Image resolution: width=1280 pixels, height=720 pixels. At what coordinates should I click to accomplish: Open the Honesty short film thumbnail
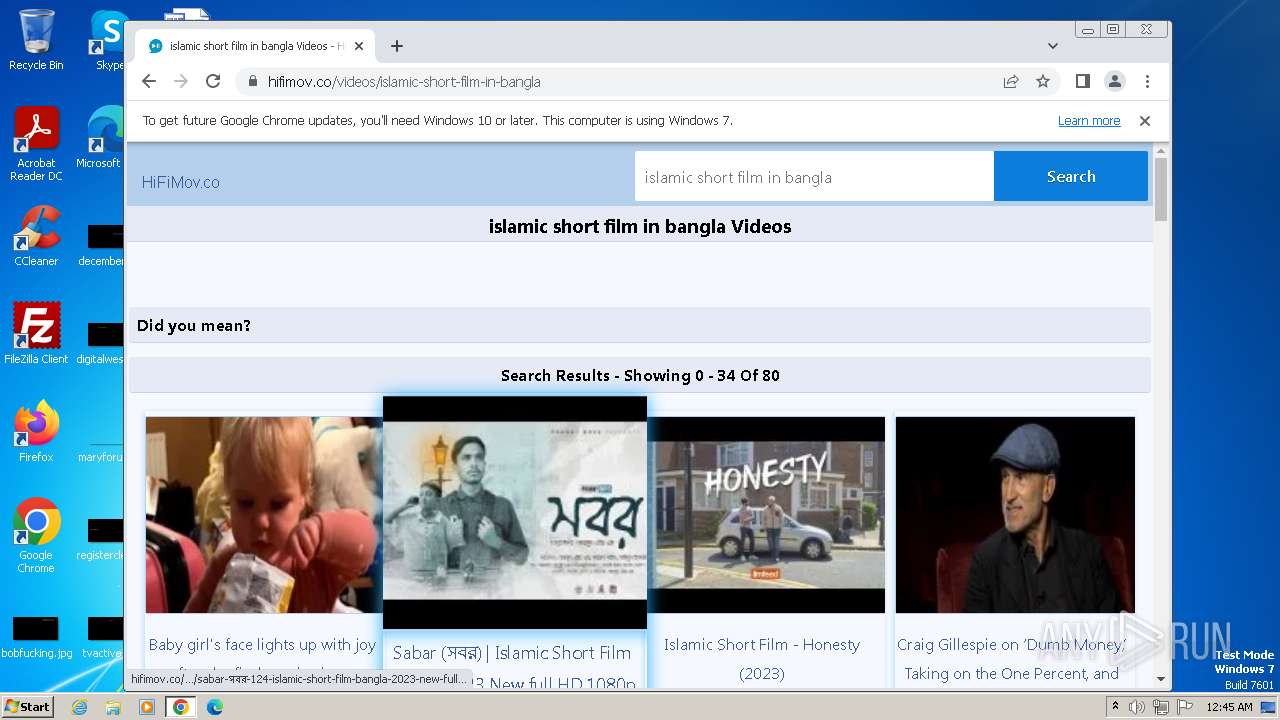pos(766,515)
